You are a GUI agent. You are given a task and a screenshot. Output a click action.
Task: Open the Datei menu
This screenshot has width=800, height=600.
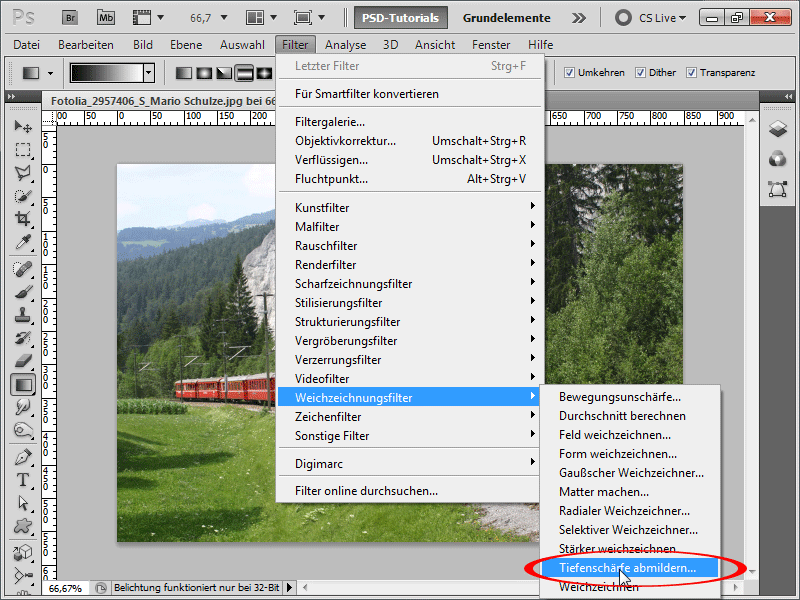pos(27,45)
